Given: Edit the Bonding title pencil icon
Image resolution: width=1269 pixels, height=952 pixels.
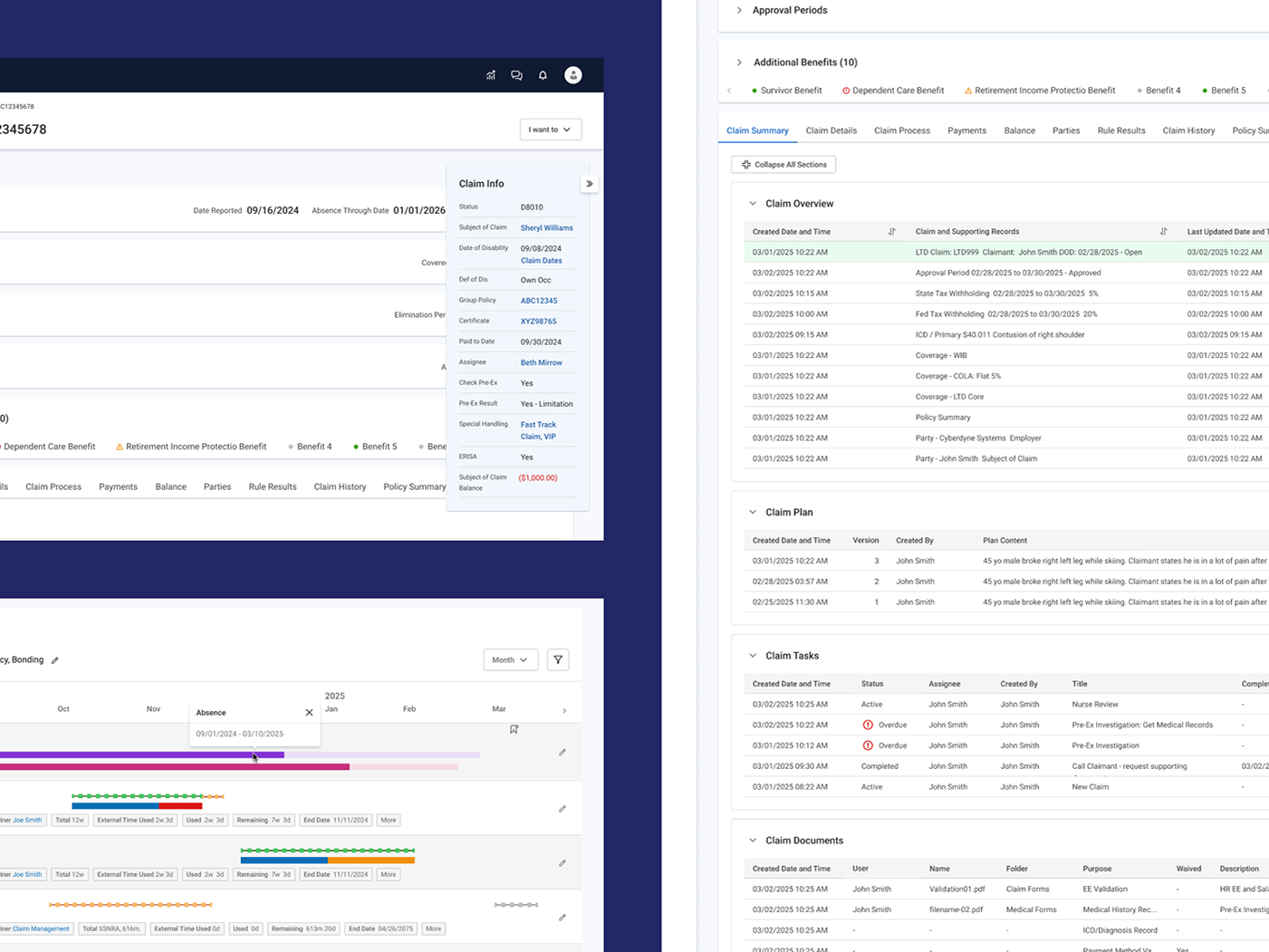Looking at the screenshot, I should (55, 660).
